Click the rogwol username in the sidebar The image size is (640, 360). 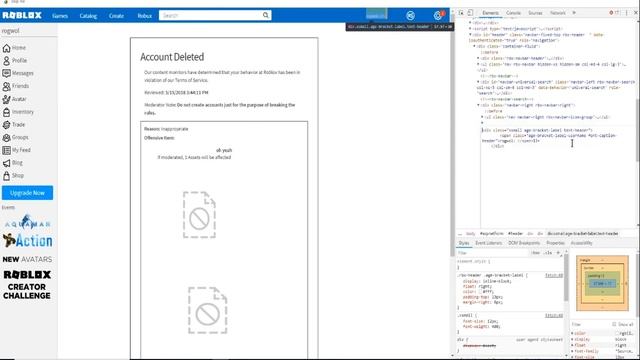click(x=11, y=31)
